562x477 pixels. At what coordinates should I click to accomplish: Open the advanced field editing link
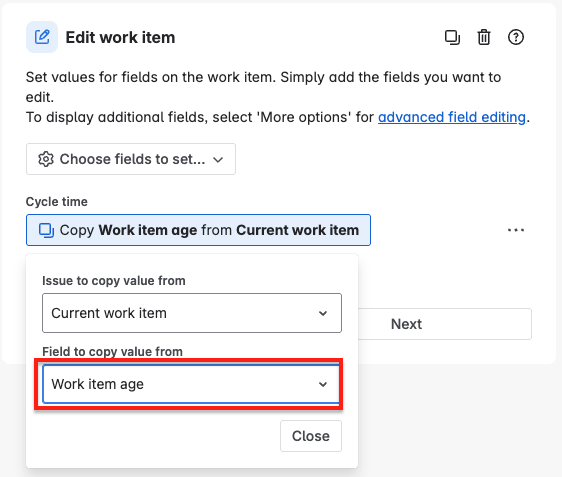coord(452,117)
